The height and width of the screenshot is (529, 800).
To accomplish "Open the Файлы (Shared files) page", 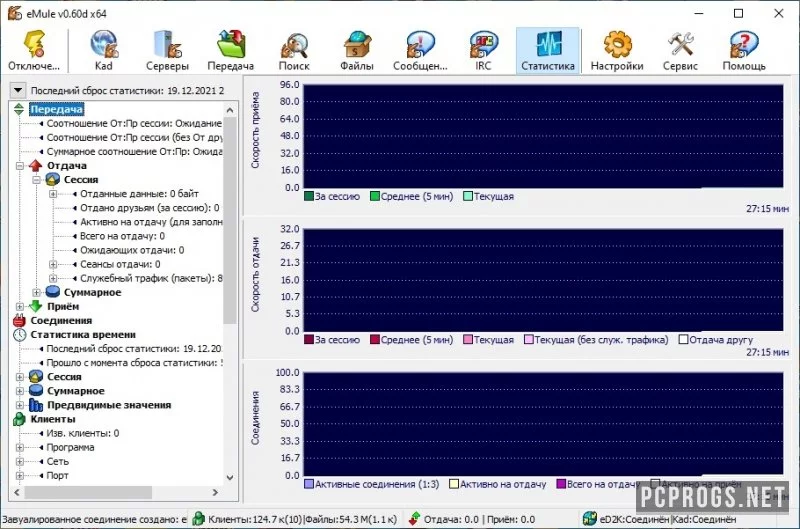I will 357,50.
